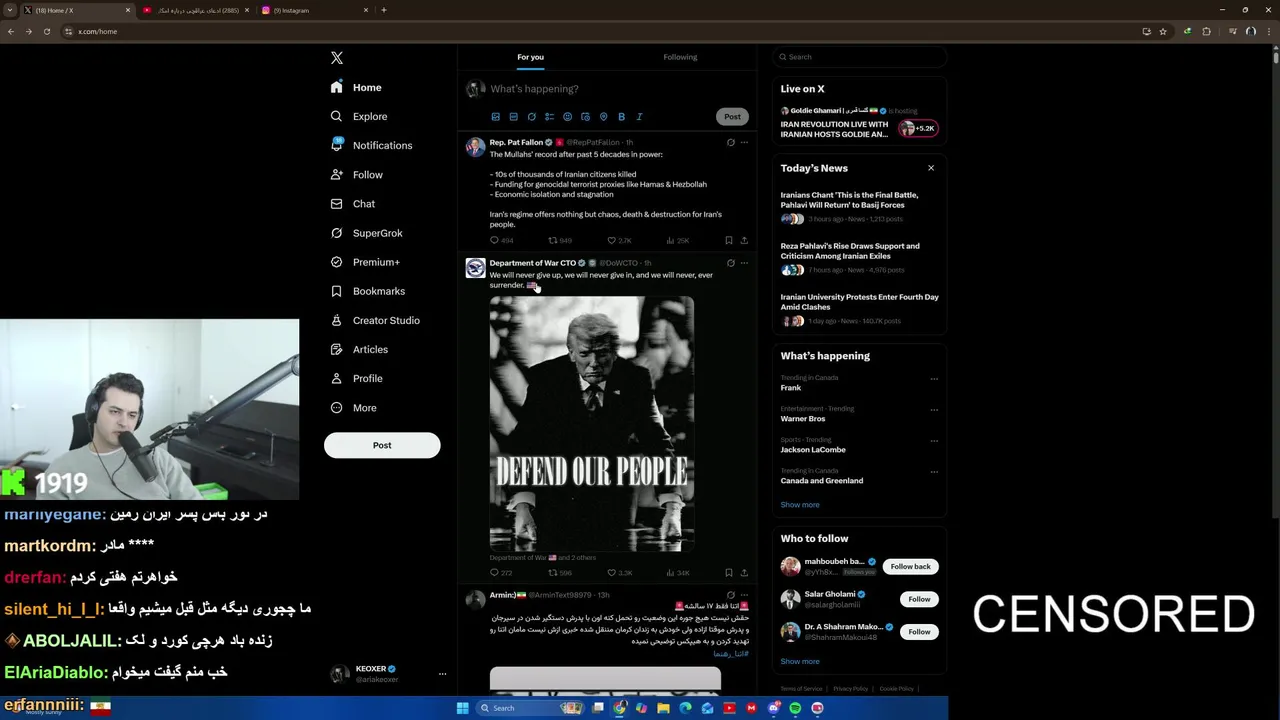Open Spotify from the taskbar

[795, 708]
